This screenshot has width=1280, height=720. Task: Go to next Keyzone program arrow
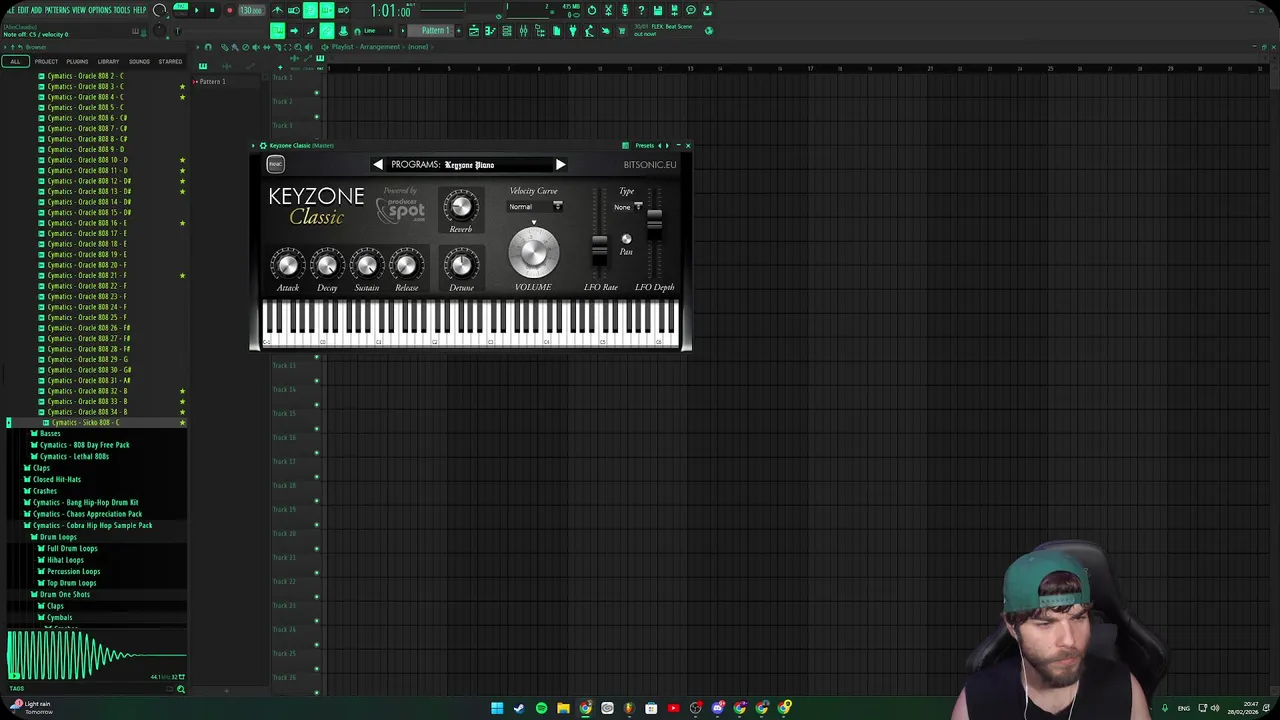pos(560,165)
